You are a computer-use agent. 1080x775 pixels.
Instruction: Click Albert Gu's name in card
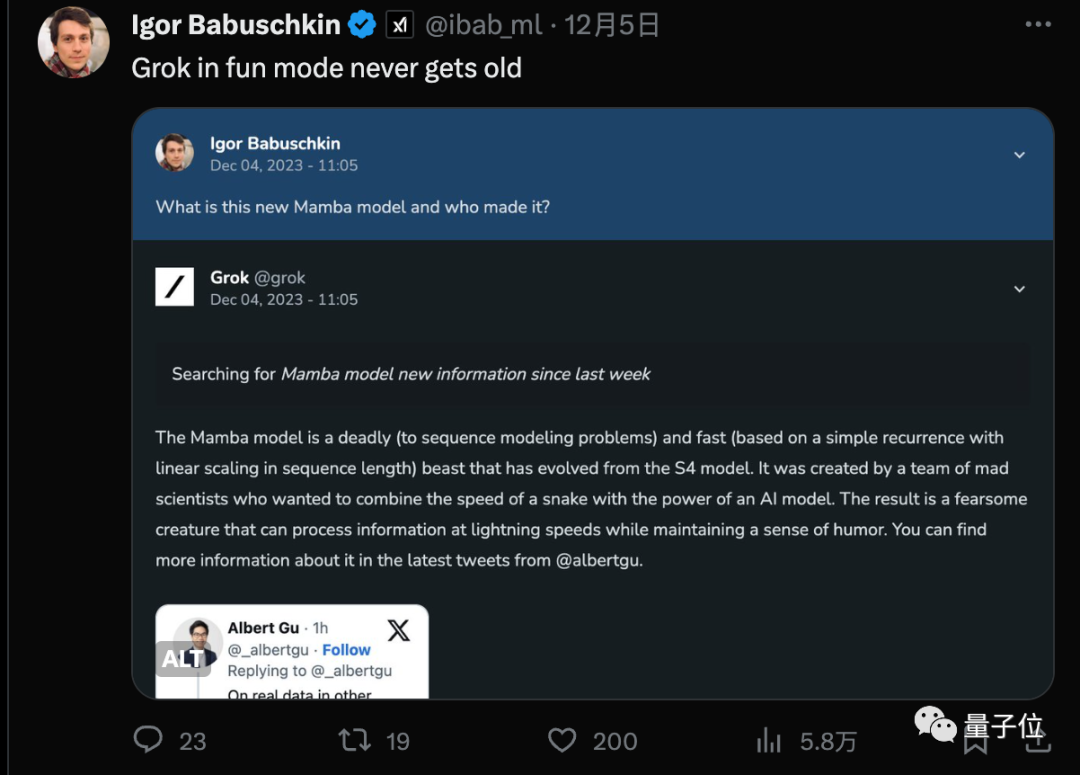263,628
